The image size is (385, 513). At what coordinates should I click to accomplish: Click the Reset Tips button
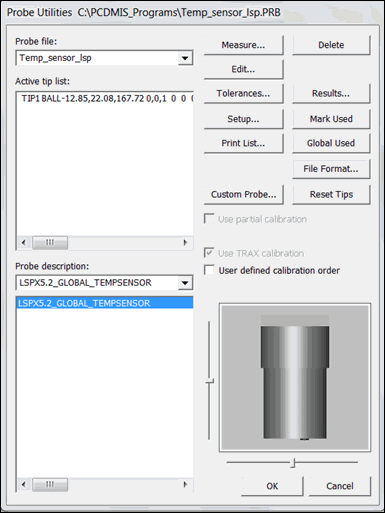[331, 195]
